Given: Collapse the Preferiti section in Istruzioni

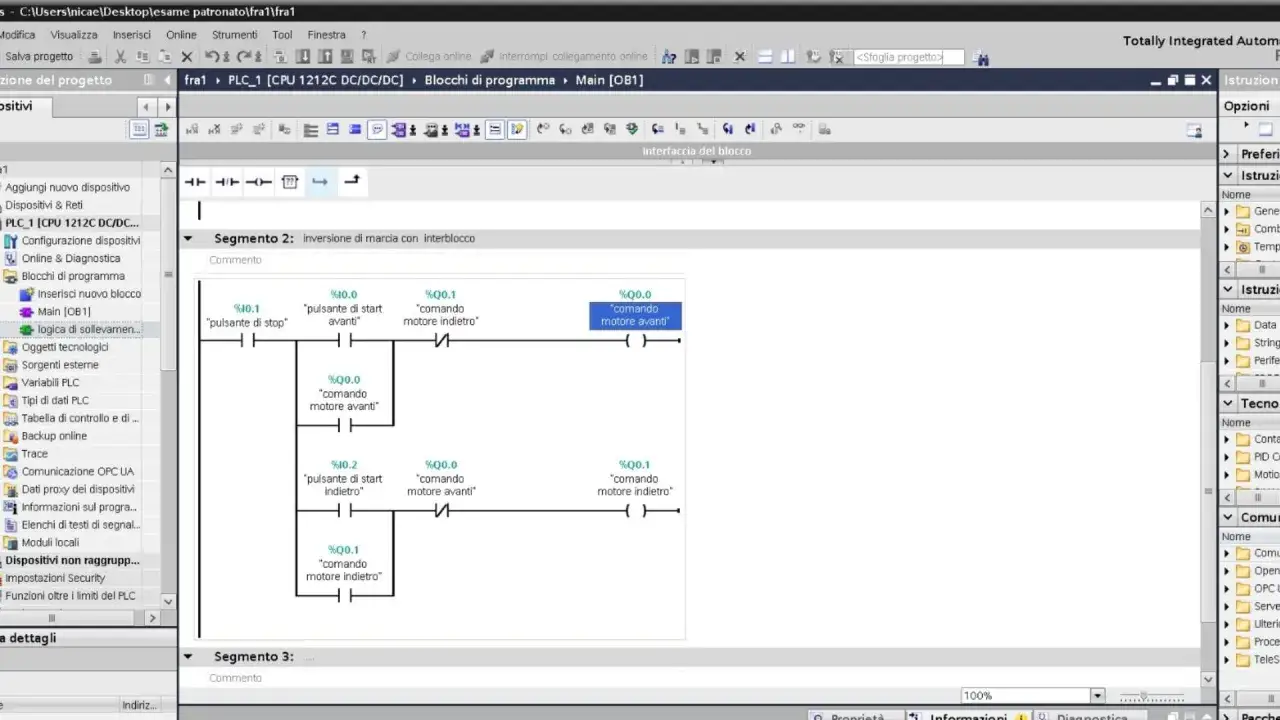Looking at the screenshot, I should 1227,154.
